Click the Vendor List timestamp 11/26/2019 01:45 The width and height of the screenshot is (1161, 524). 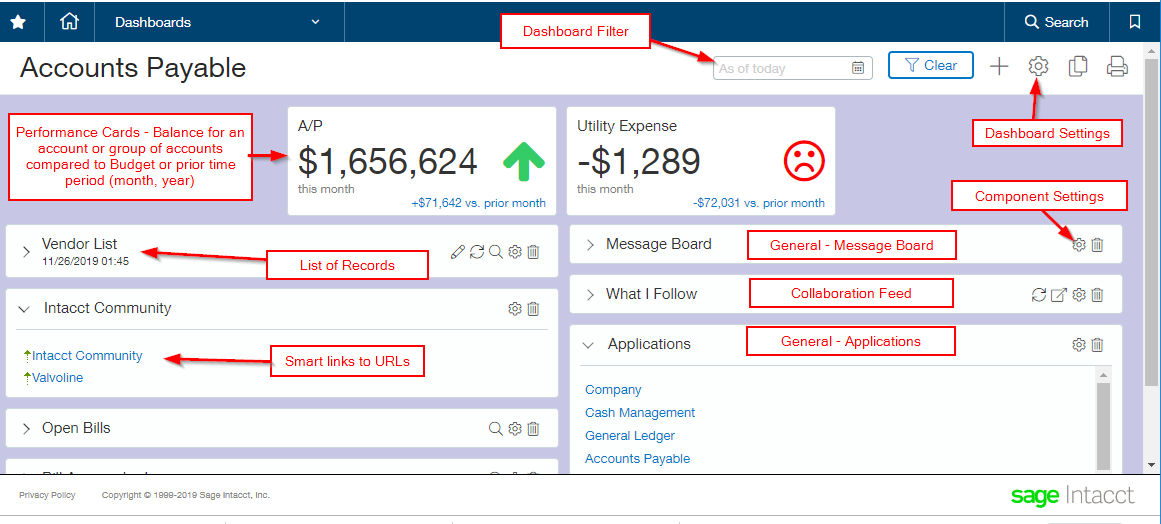(x=86, y=261)
